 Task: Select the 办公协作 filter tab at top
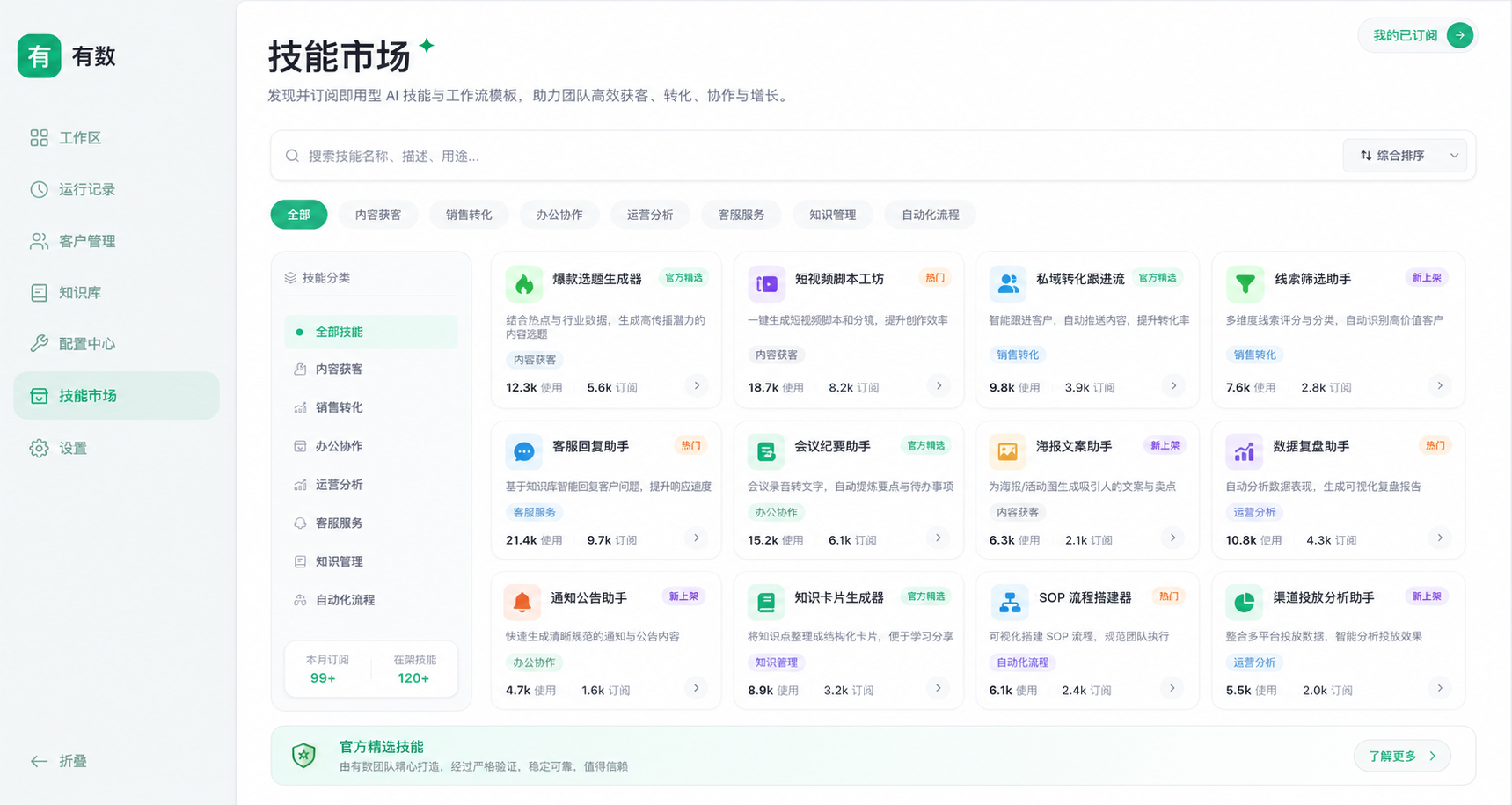(x=559, y=215)
